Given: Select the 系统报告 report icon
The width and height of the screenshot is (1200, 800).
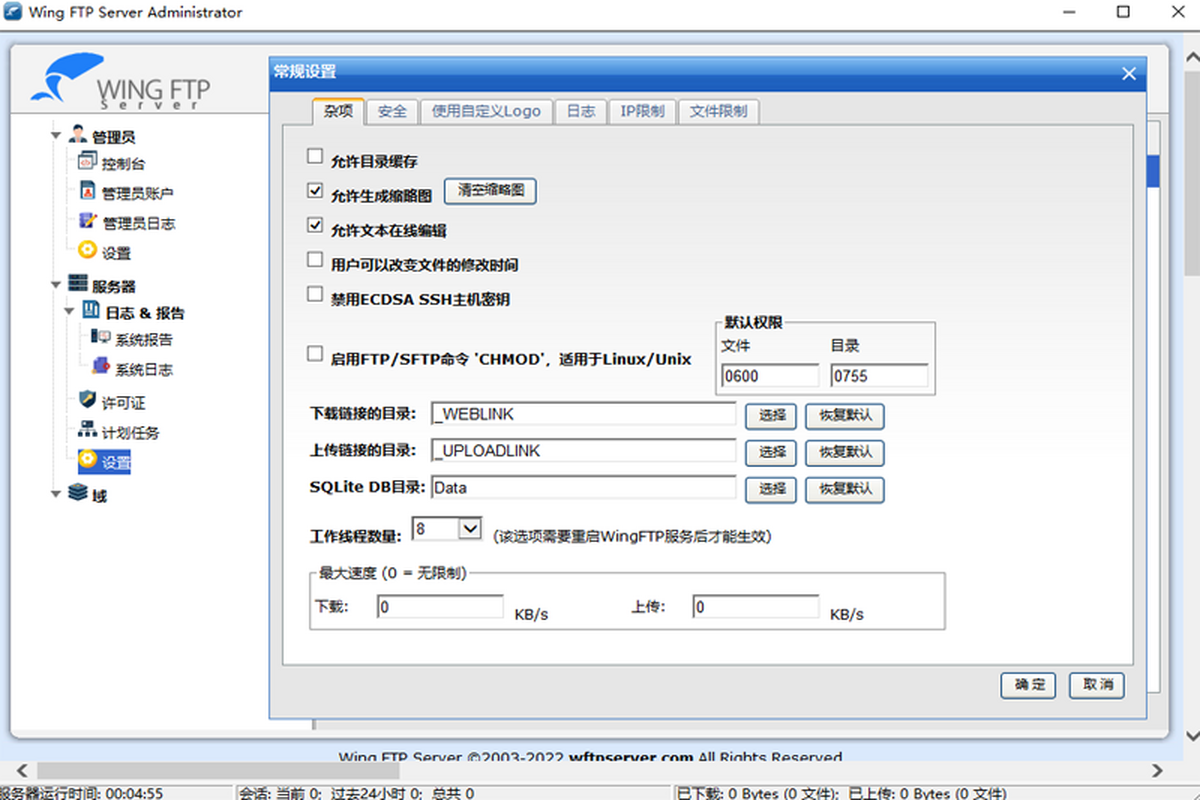Looking at the screenshot, I should pos(100,338).
